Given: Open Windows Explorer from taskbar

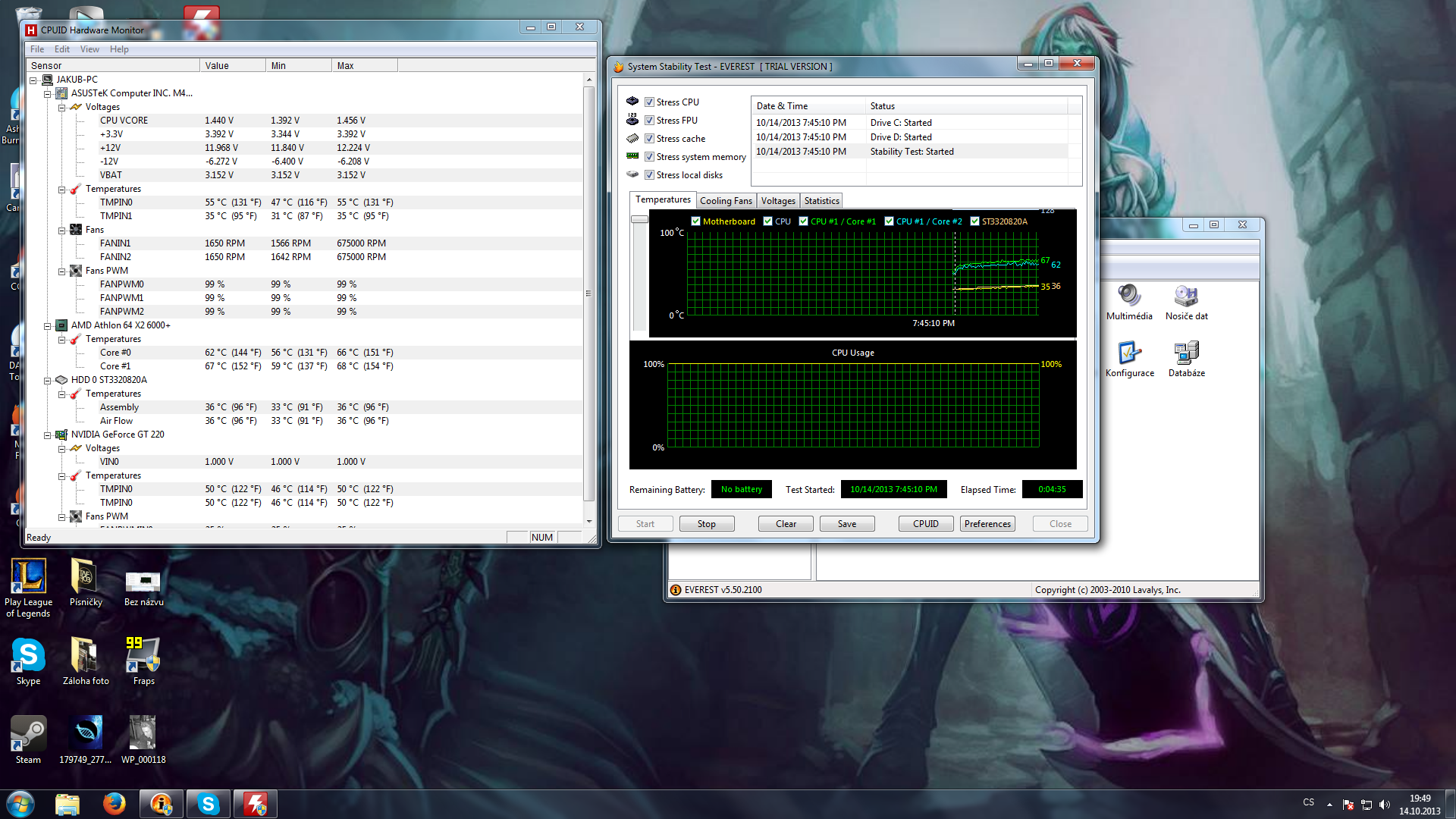Looking at the screenshot, I should point(67,804).
